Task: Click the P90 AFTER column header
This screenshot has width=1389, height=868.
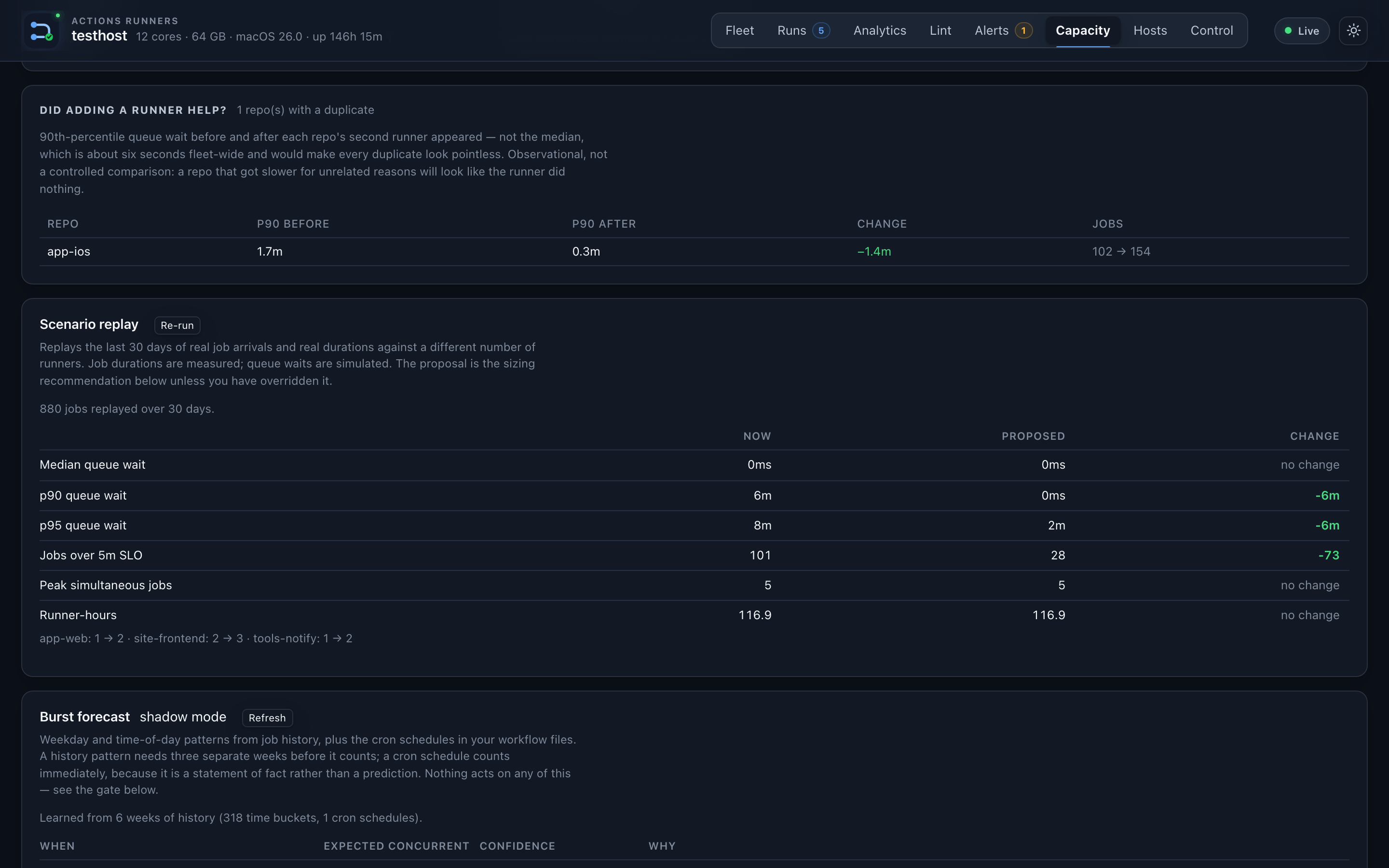Action: 604,224
